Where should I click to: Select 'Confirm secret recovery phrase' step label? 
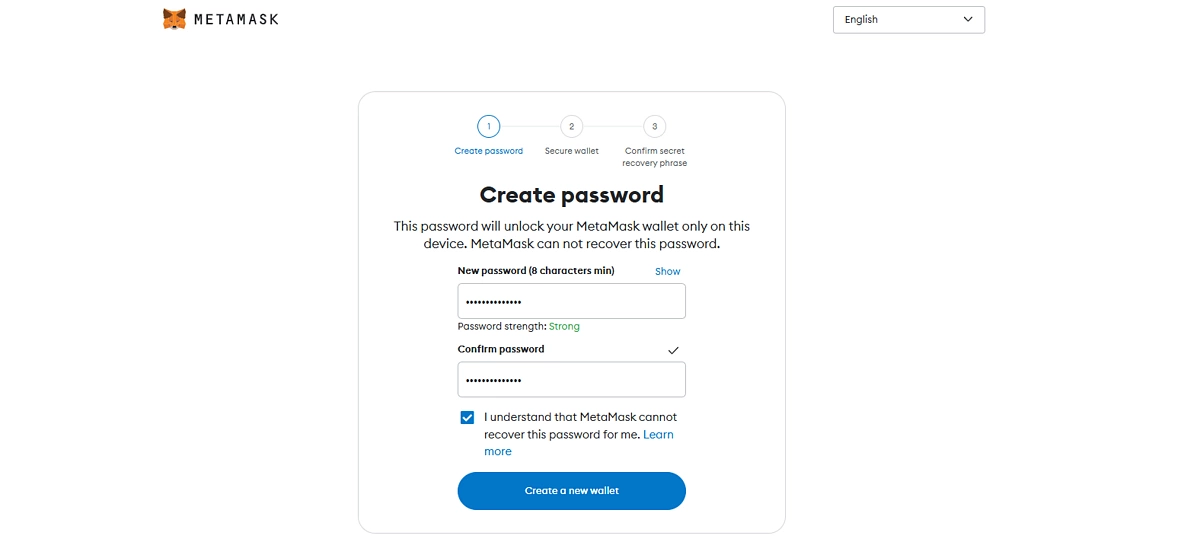654,157
